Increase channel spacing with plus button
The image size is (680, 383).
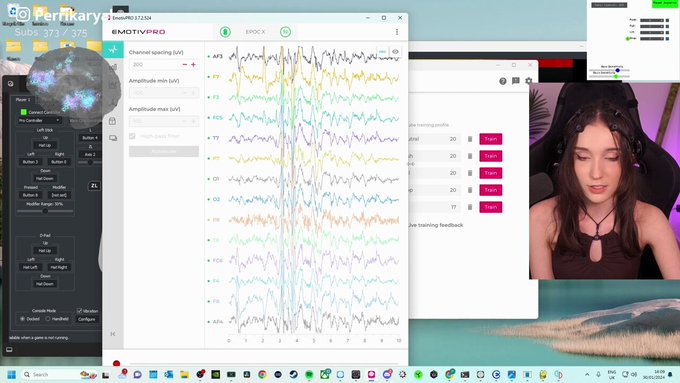tap(193, 65)
